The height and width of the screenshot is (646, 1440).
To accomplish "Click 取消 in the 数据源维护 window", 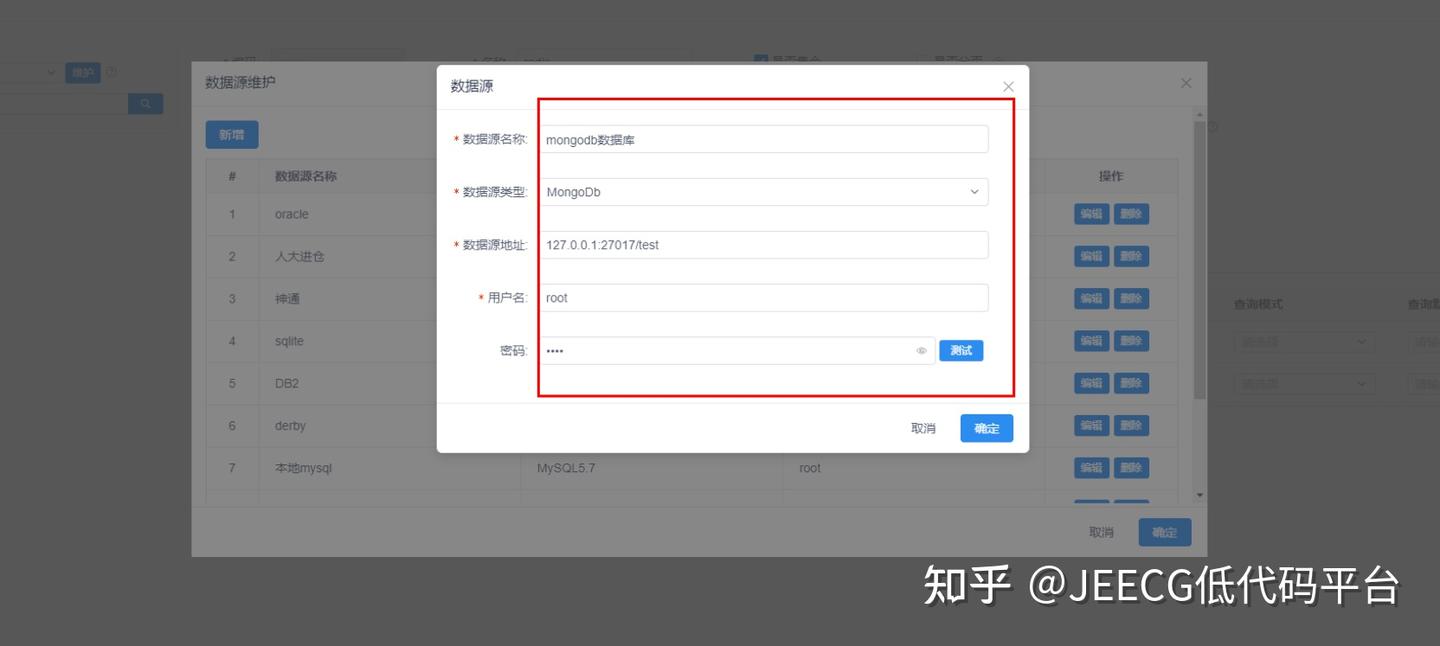I will (1101, 532).
